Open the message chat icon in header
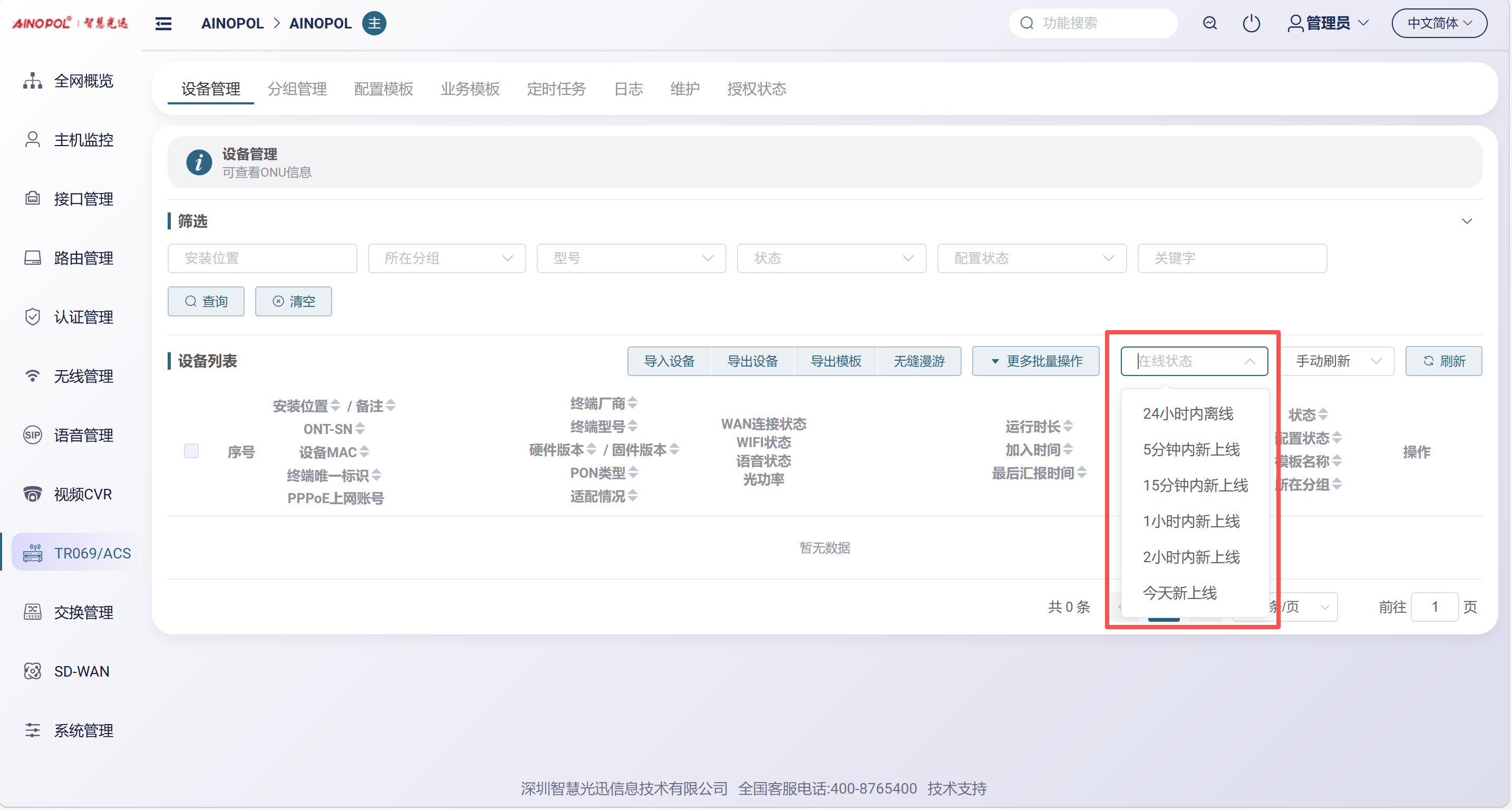Viewport: 1512px width, 810px height. (x=1209, y=24)
